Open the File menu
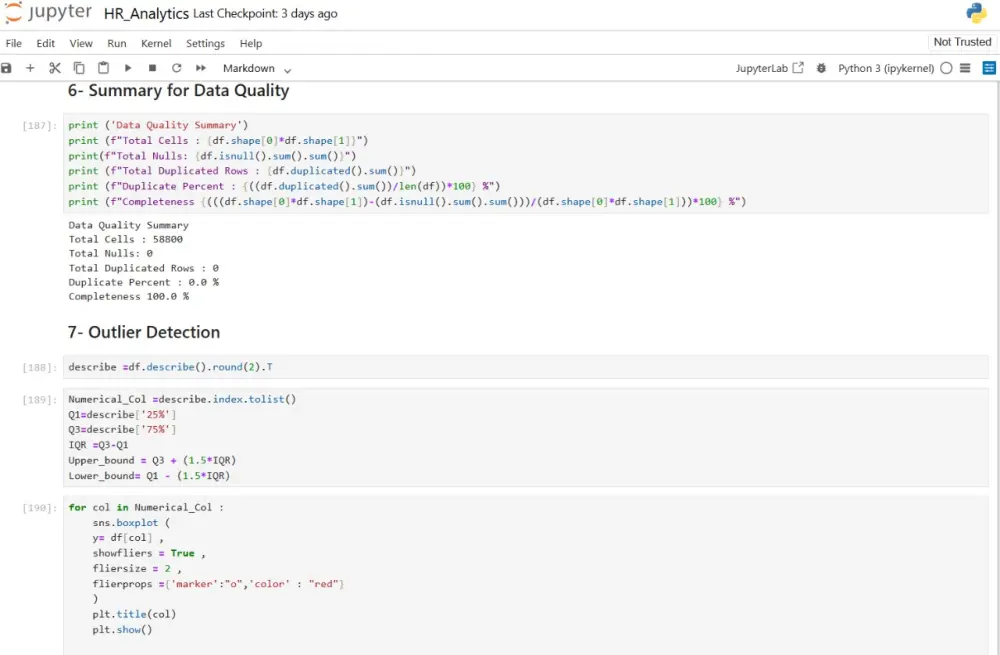 click(x=13, y=43)
